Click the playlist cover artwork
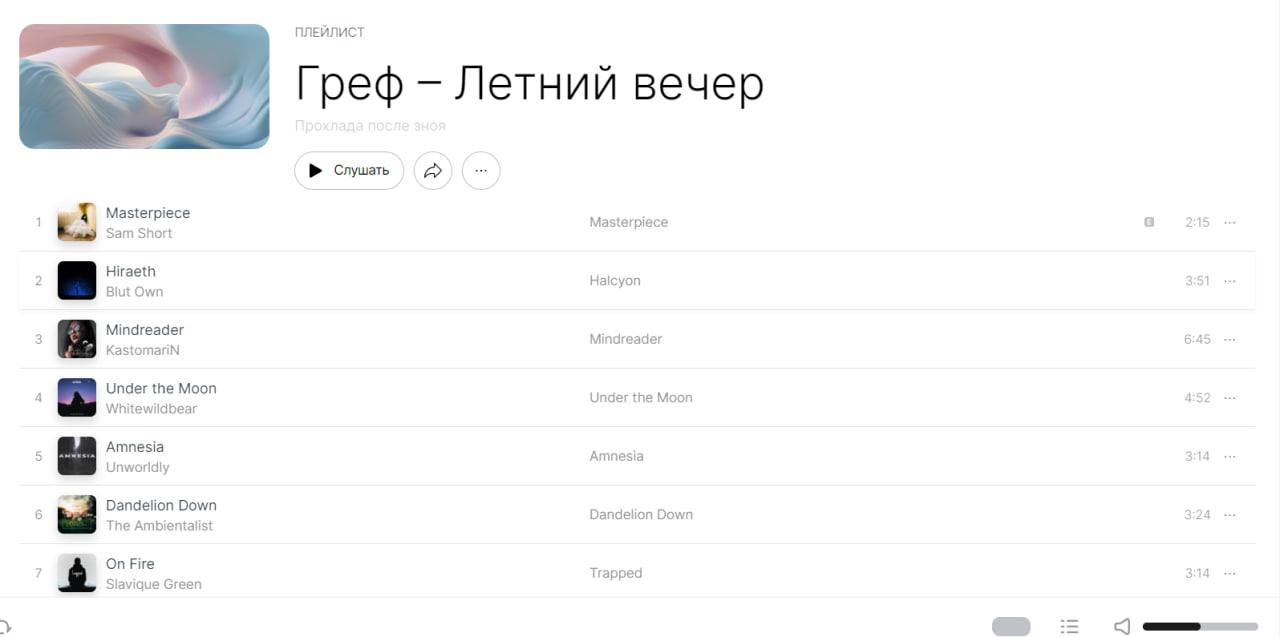 144,87
